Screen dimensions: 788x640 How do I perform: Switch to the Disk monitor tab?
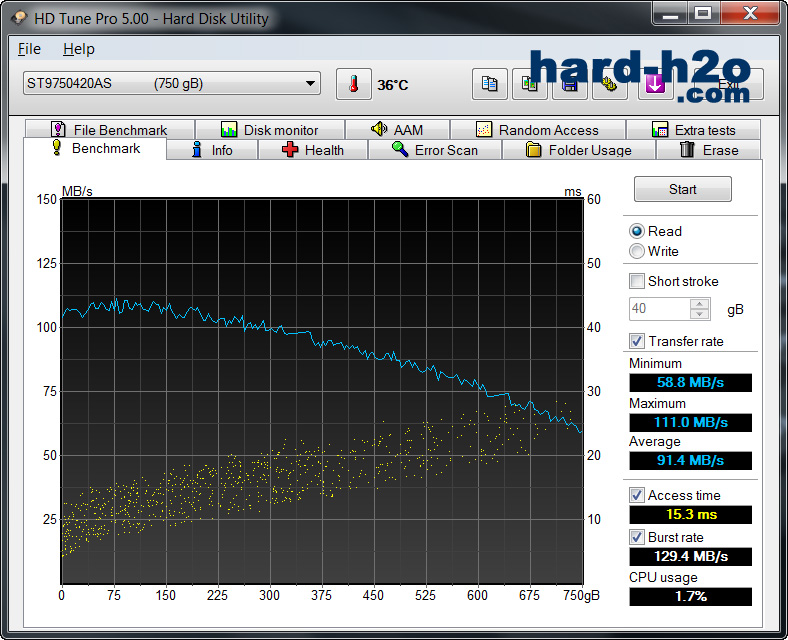(x=270, y=130)
